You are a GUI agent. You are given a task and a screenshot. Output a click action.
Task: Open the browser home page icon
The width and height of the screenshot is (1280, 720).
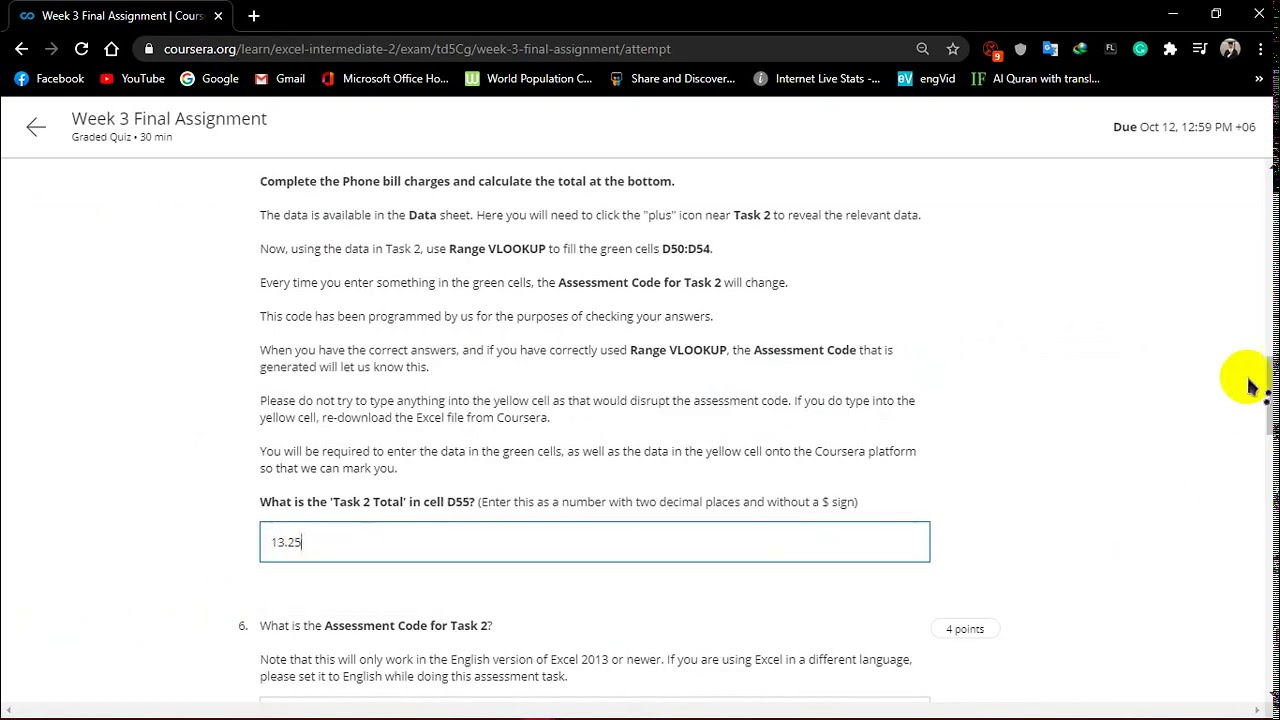pyautogui.click(x=112, y=48)
